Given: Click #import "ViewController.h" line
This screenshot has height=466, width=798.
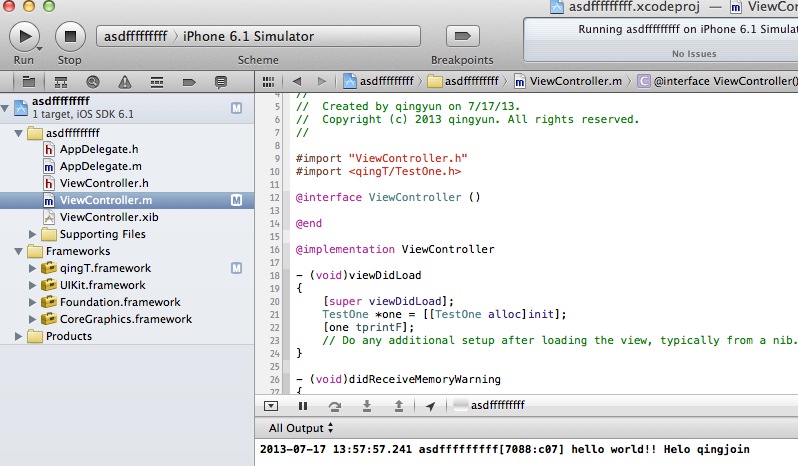Looking at the screenshot, I should (x=381, y=158).
